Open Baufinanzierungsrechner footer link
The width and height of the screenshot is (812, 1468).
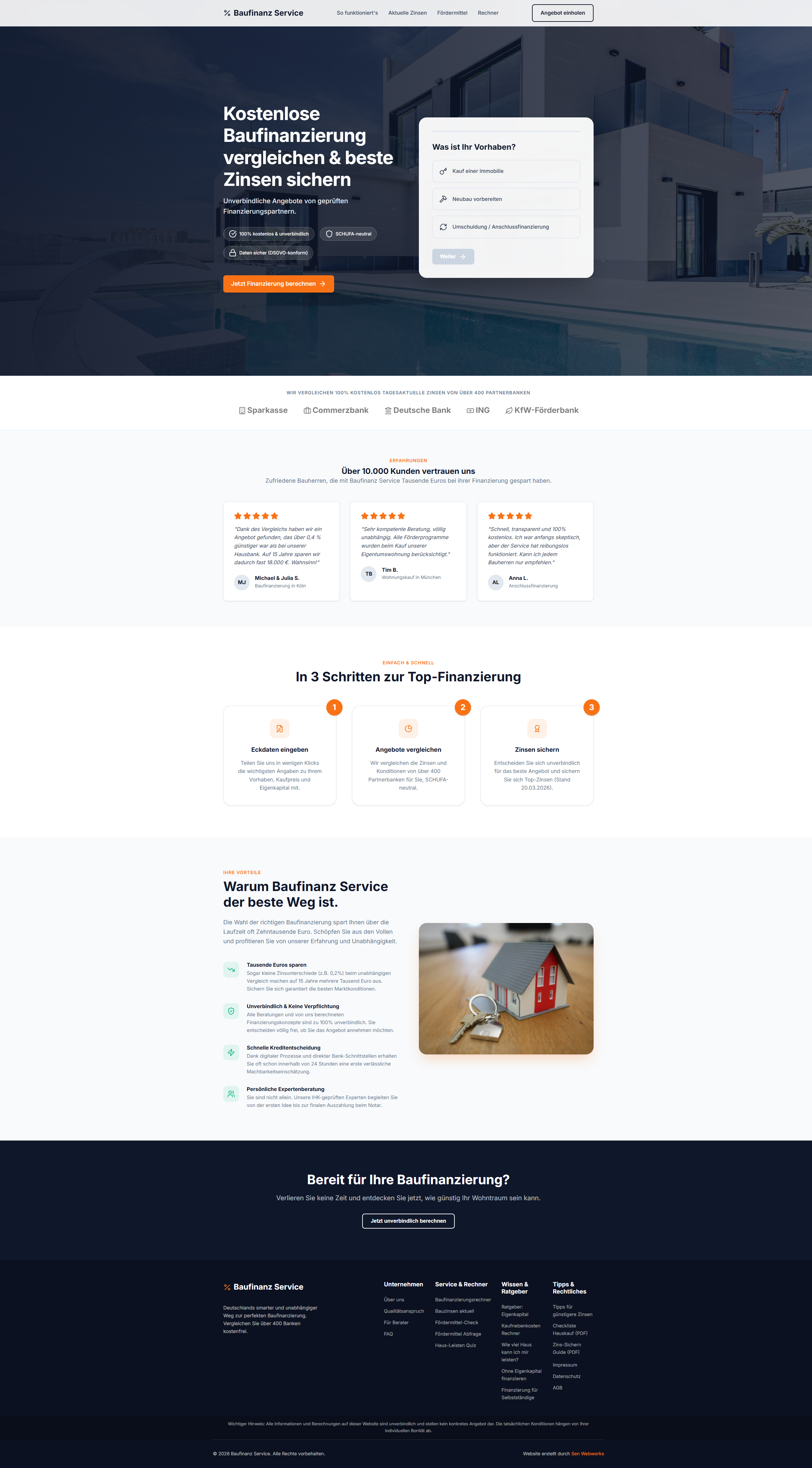coord(462,1299)
